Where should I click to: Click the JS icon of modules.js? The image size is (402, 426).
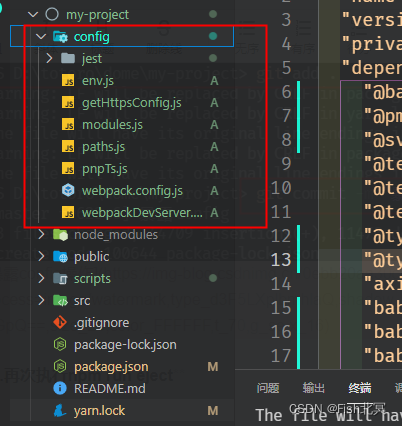(68, 125)
